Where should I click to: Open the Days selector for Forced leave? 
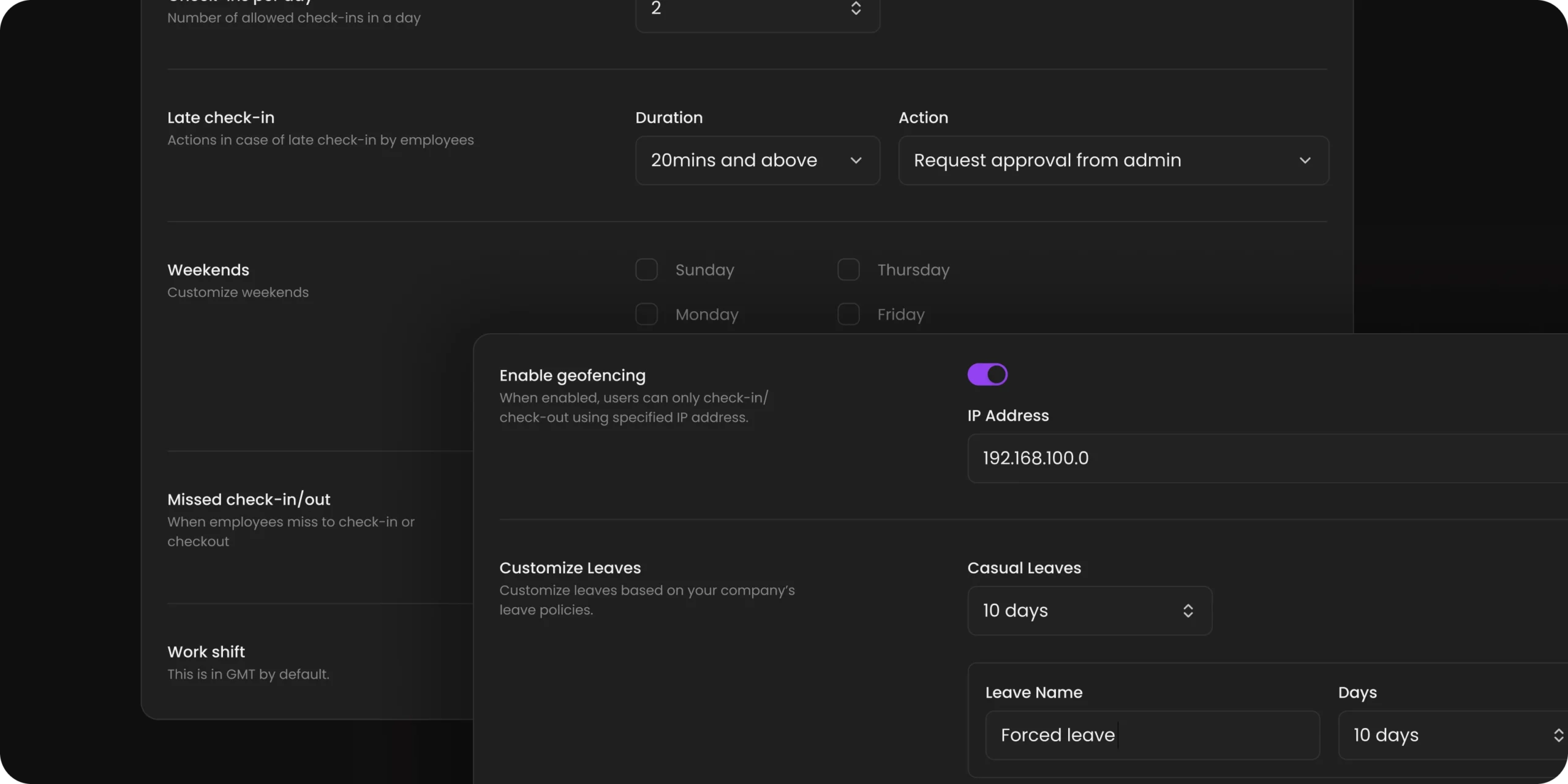(x=1453, y=735)
